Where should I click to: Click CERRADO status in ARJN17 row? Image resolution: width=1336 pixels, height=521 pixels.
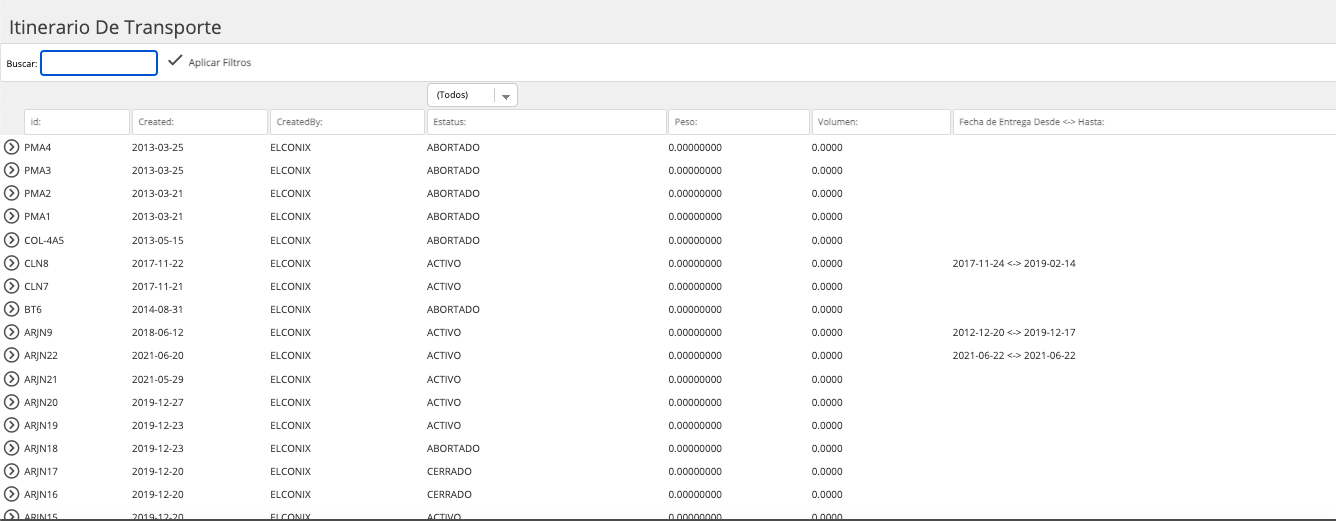pos(449,471)
